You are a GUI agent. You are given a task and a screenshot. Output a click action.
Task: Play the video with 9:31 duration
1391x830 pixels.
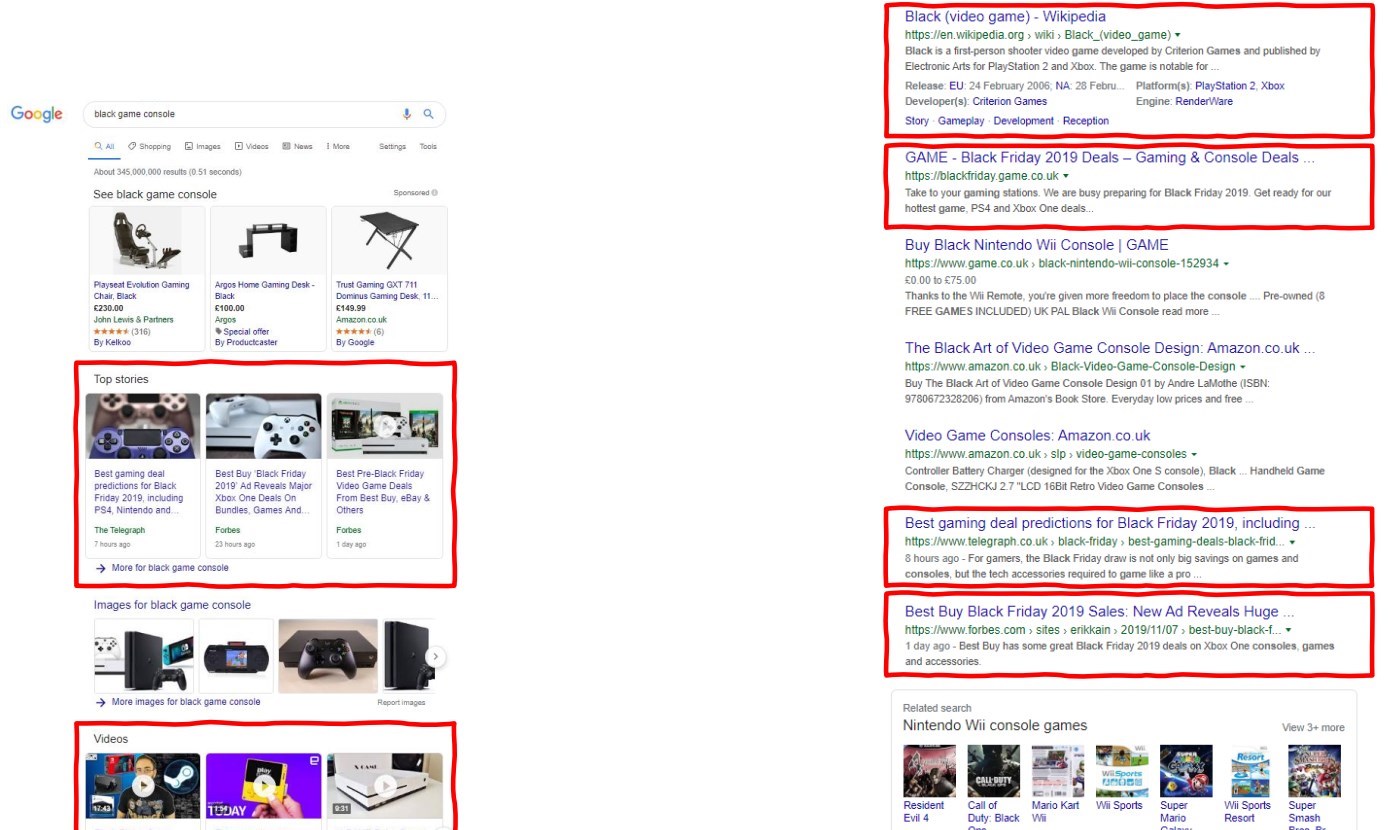(x=385, y=785)
